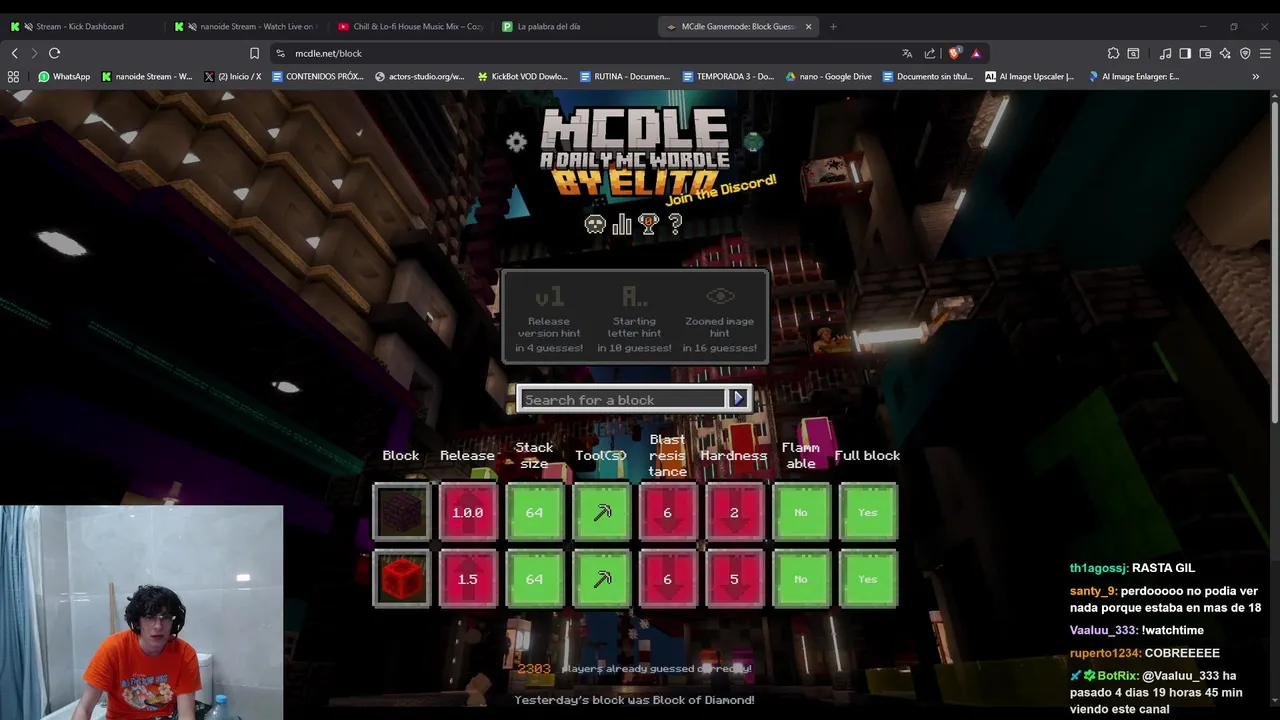Toggle the browser sidebar panel
The image size is (1280, 720).
tap(1185, 53)
